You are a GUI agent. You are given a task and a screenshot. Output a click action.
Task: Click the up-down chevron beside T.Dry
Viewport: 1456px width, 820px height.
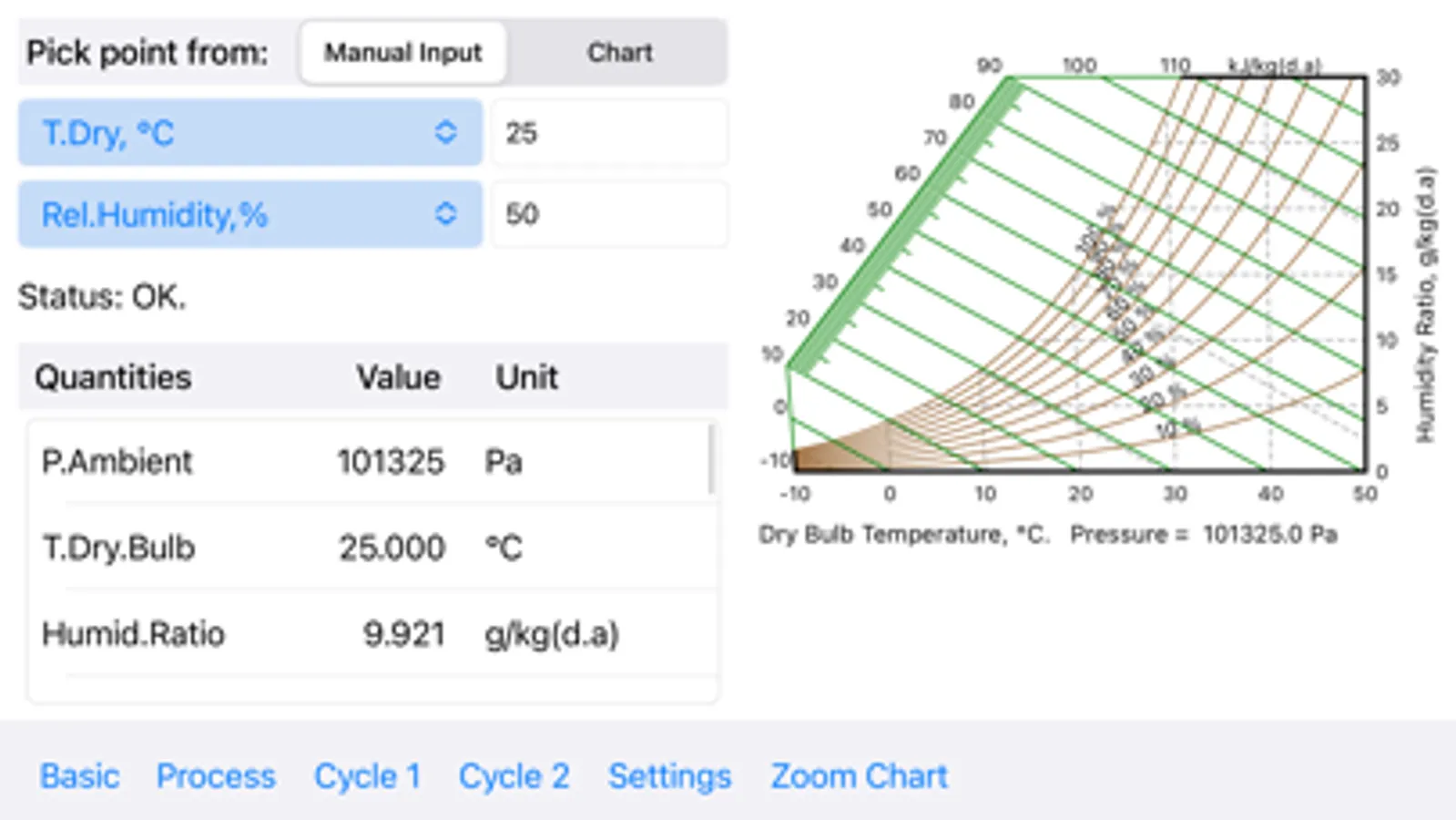point(445,133)
